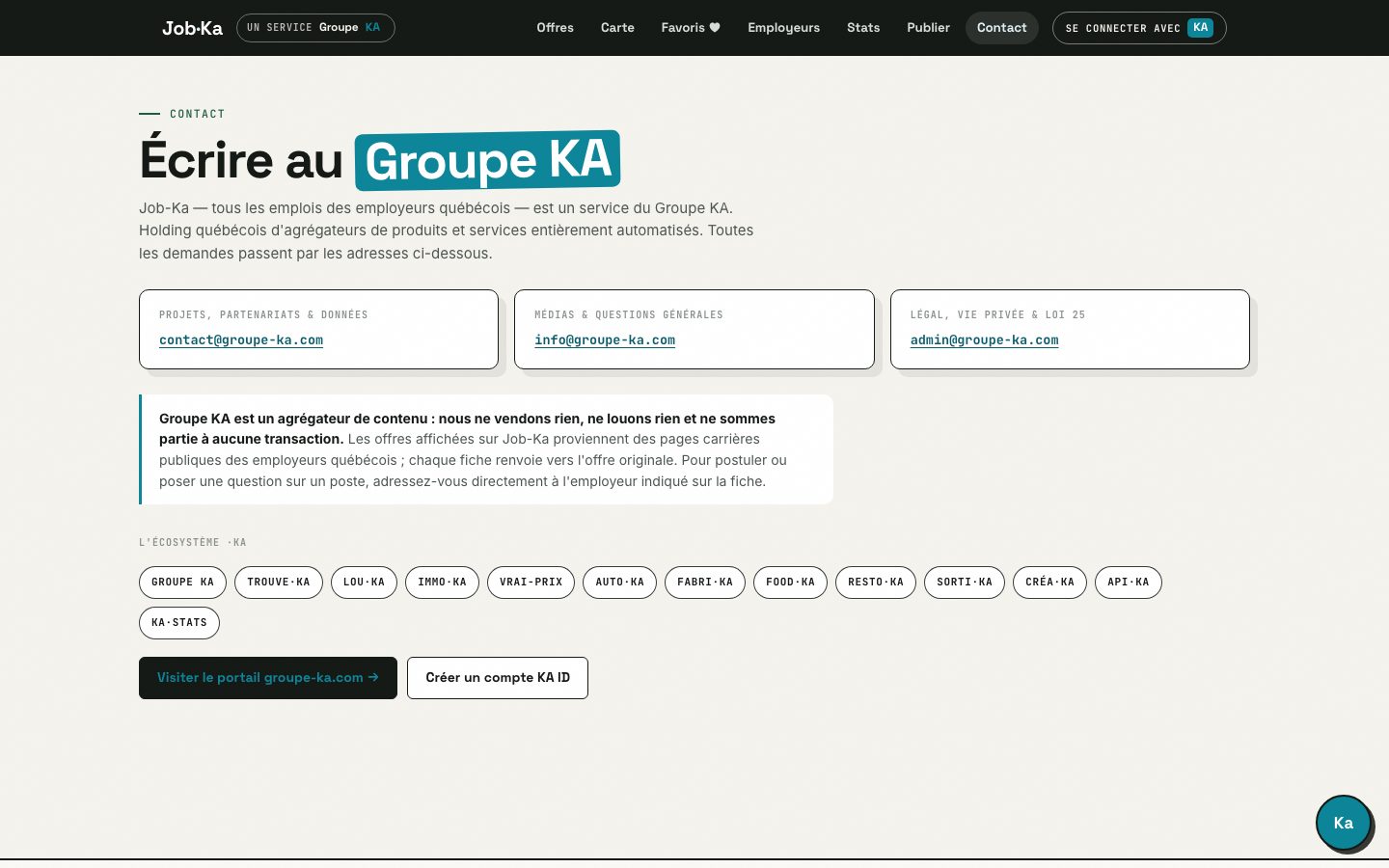Click the Projets, partenariats & données card label
Screen dimensions: 1389x868
pyautogui.click(x=263, y=315)
